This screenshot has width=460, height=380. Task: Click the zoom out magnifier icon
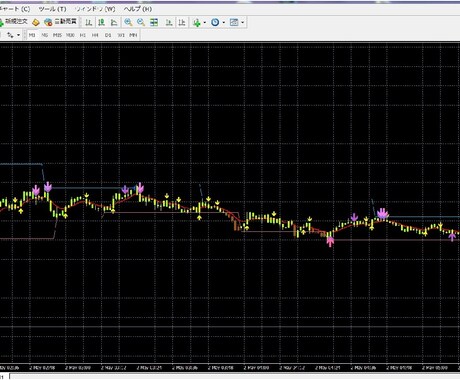141,22
